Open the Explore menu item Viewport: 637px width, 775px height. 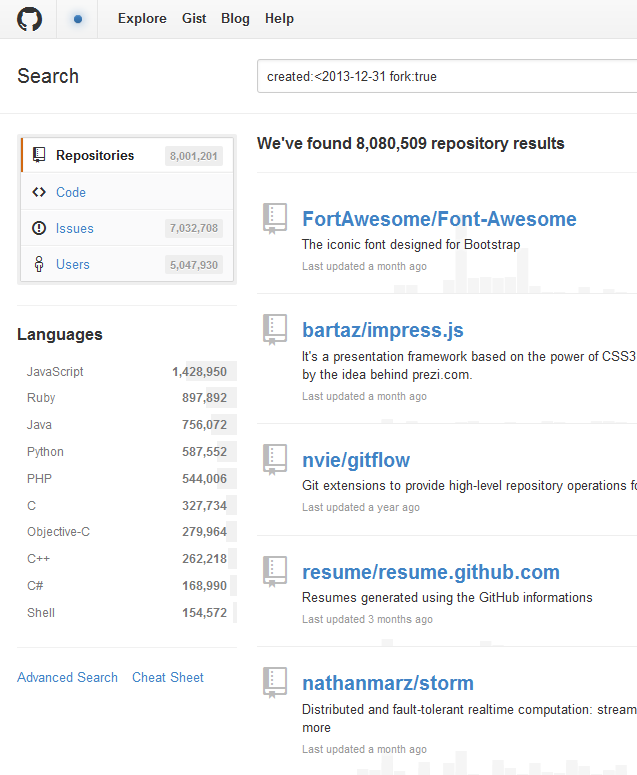tap(142, 19)
